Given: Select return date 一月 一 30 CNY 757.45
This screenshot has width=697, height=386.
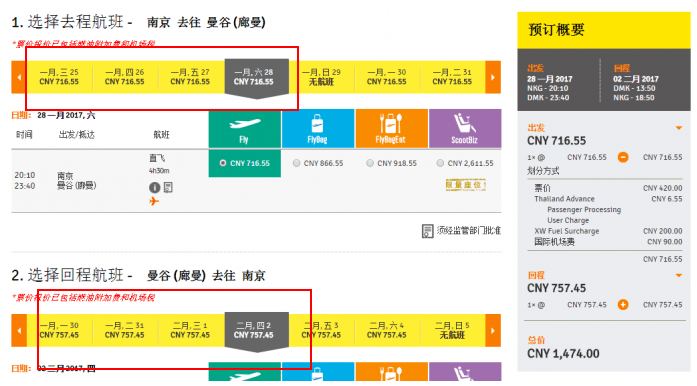Looking at the screenshot, I should (59, 330).
